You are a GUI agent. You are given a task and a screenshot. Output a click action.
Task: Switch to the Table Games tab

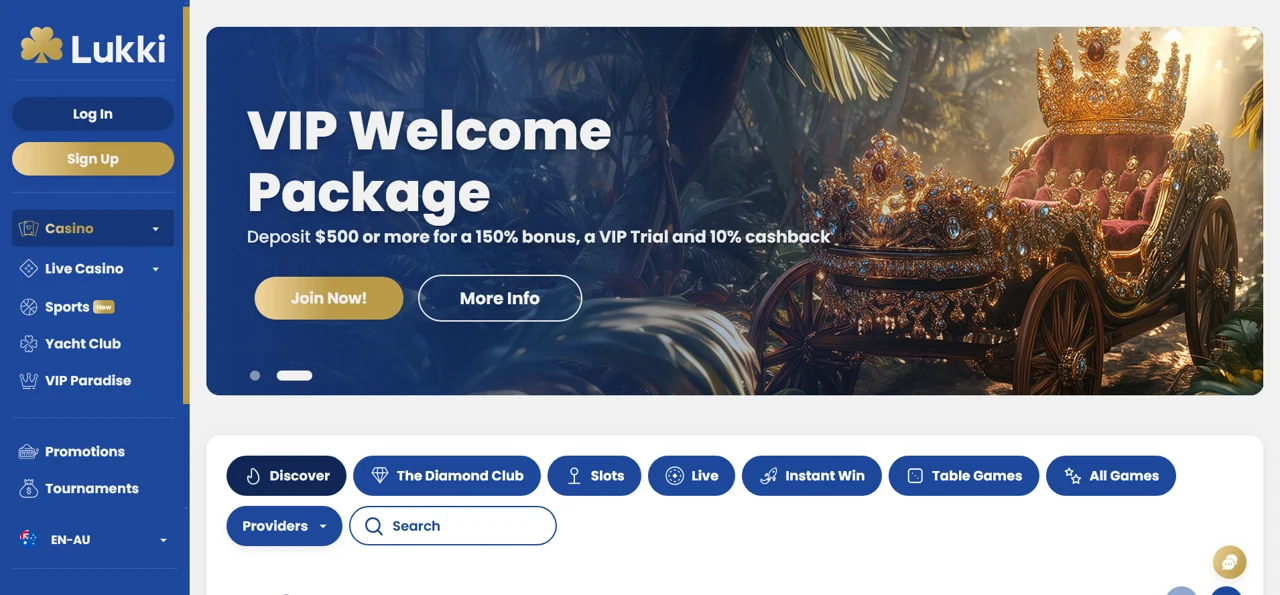(x=964, y=476)
